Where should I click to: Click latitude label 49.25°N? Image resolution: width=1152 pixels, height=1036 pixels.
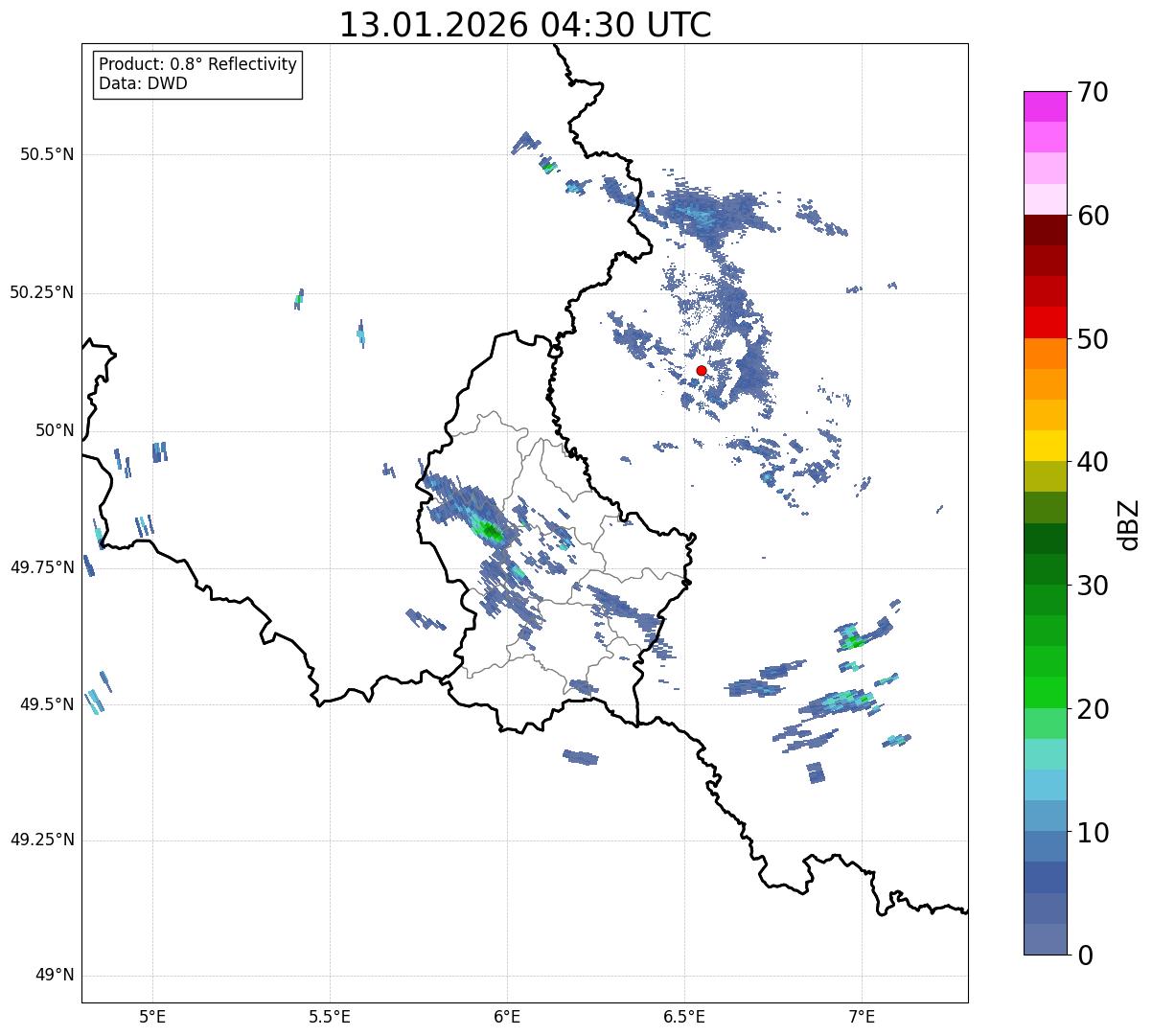pos(41,840)
